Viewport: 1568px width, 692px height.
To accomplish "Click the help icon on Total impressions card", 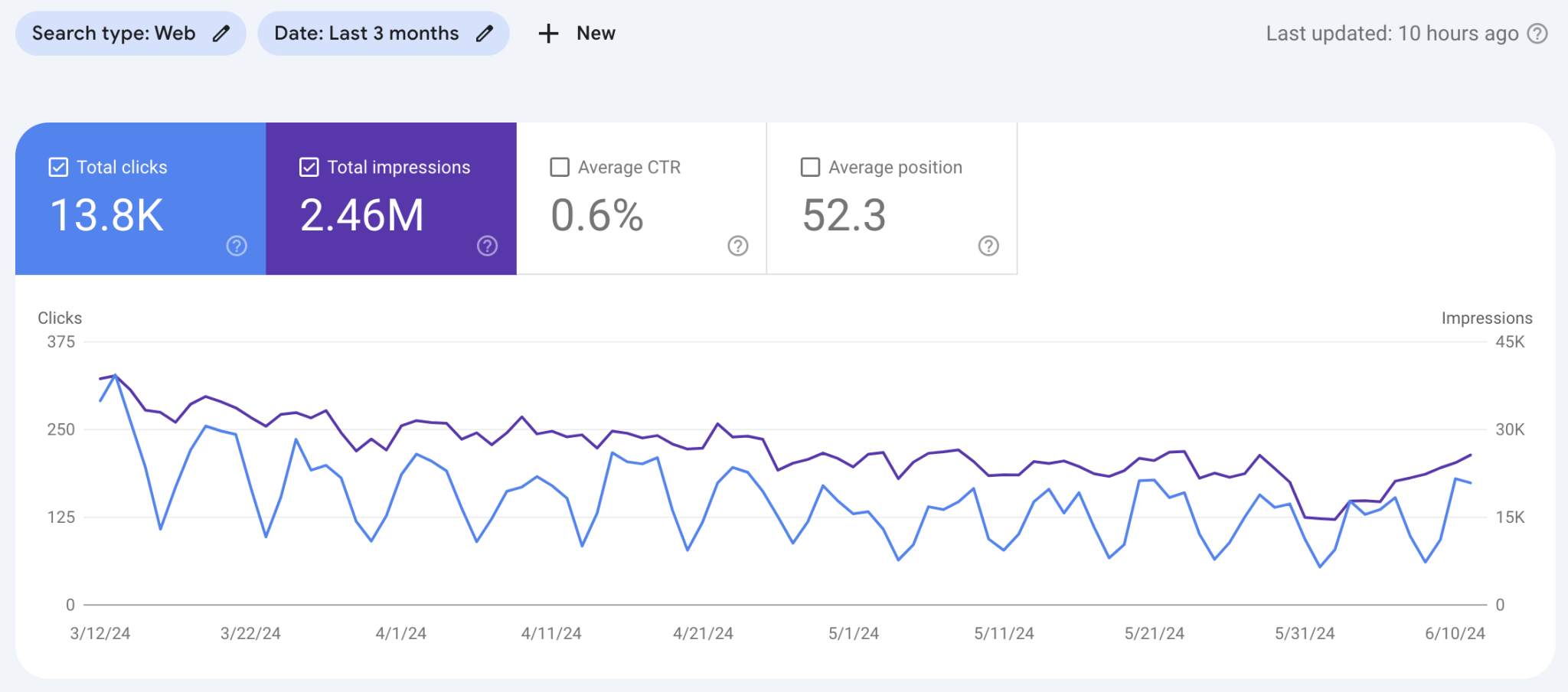I will click(487, 246).
